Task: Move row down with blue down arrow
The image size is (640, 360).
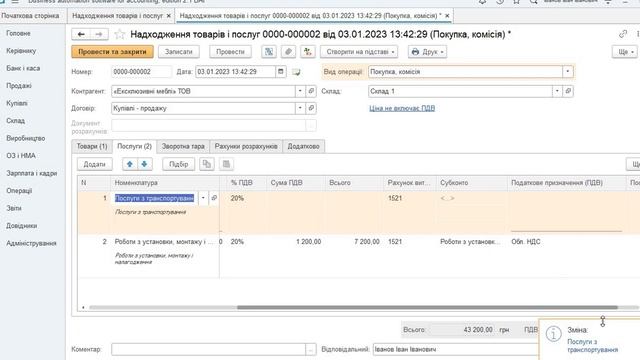Action: point(144,164)
